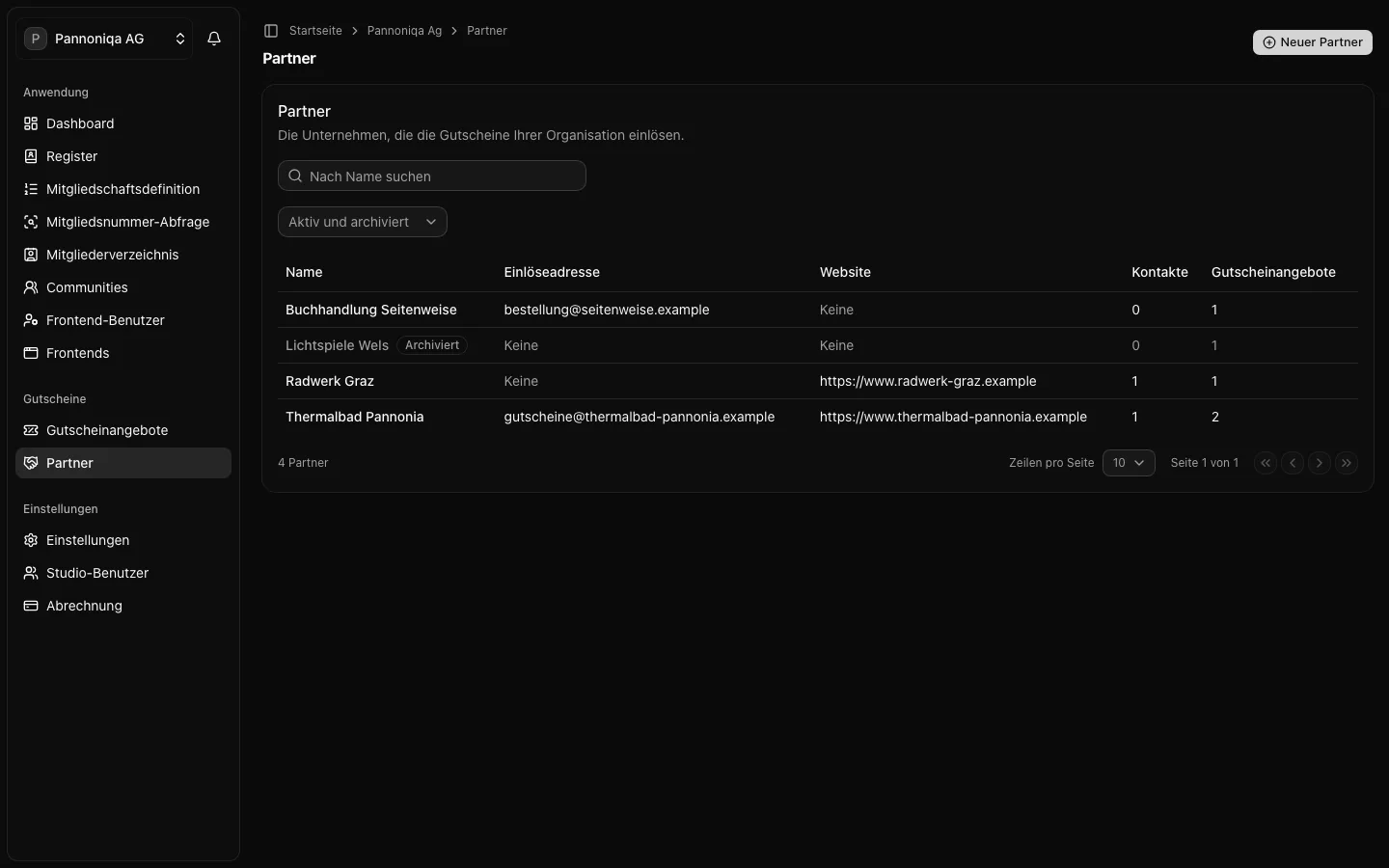The image size is (1389, 868).
Task: Open Dashboard in the sidebar
Action: pos(123,123)
